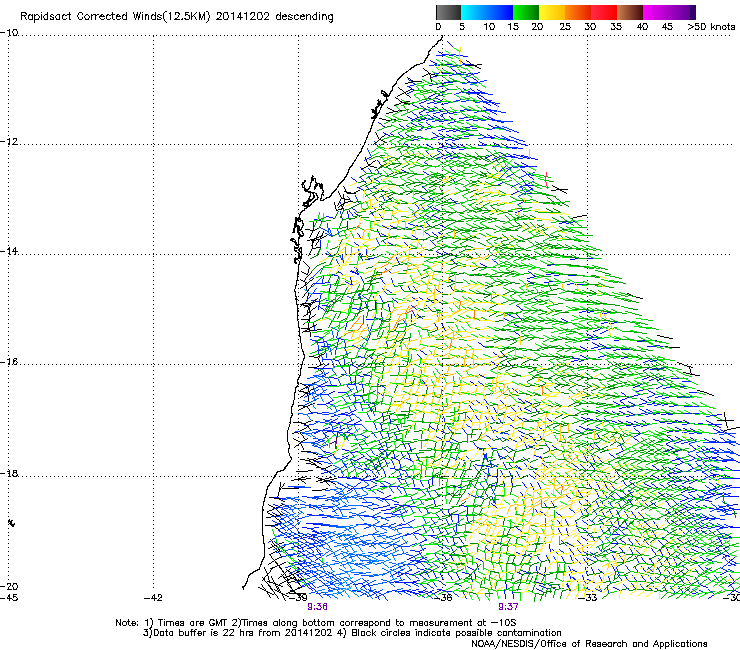The width and height of the screenshot is (740, 650).
Task: Click the purple time label '9:37'
Action: 508,607
